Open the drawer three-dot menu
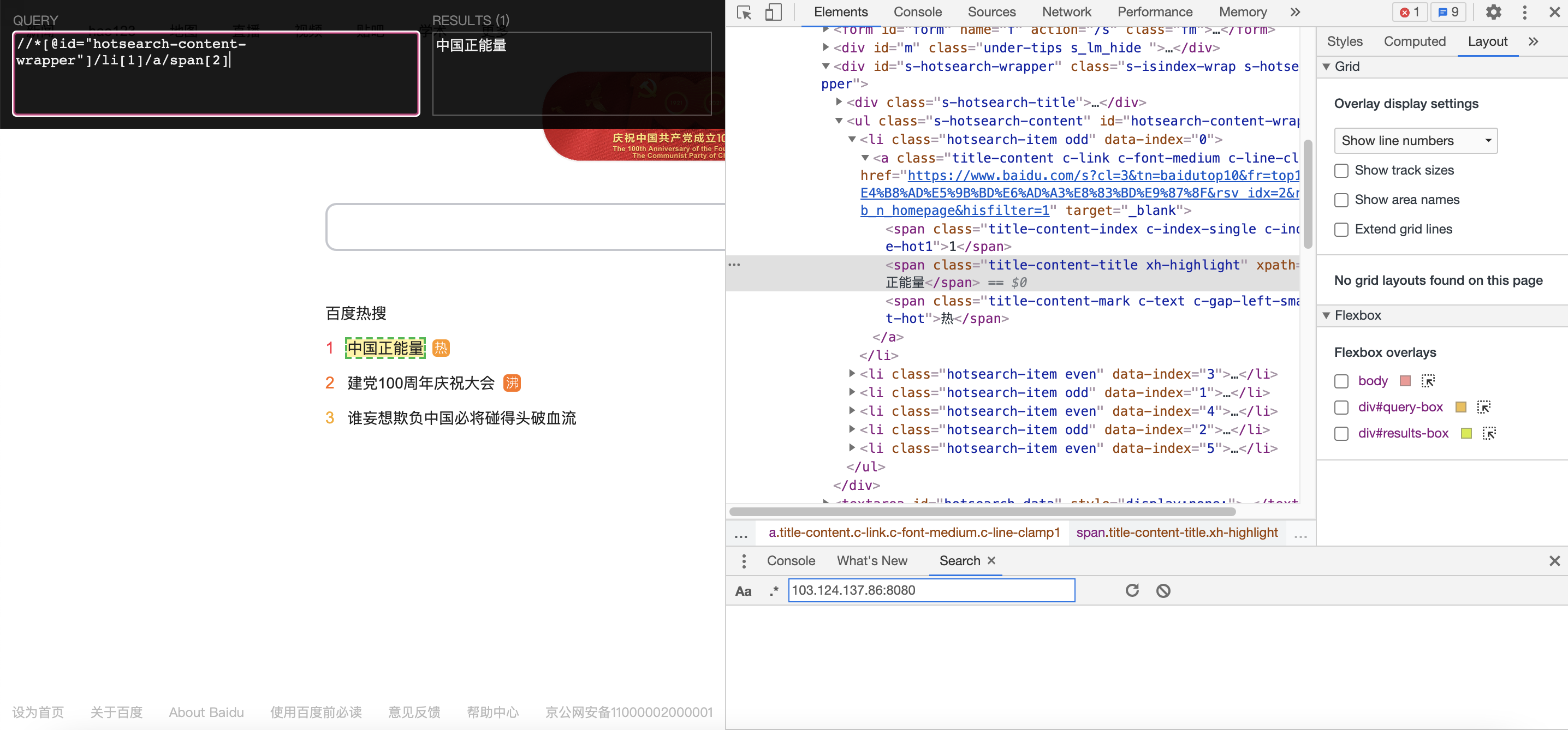1568x730 pixels. pos(744,561)
